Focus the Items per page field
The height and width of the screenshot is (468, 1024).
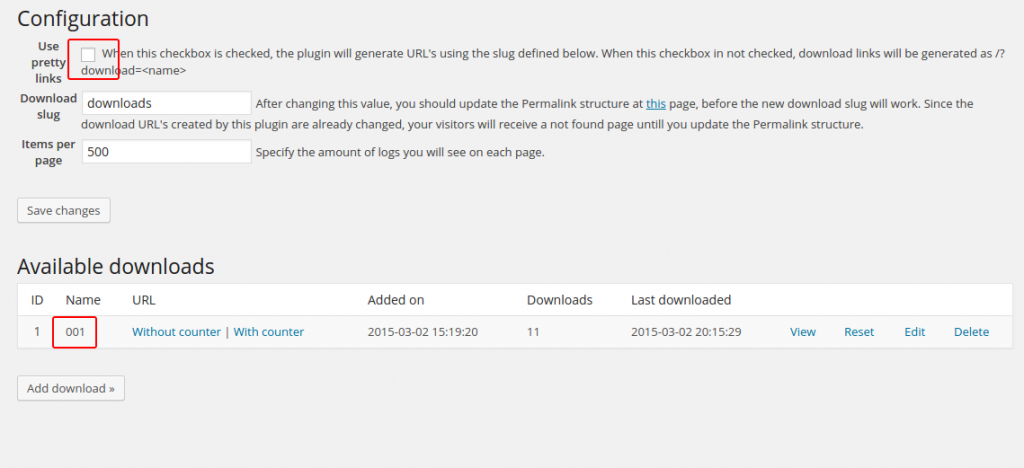pyautogui.click(x=166, y=152)
